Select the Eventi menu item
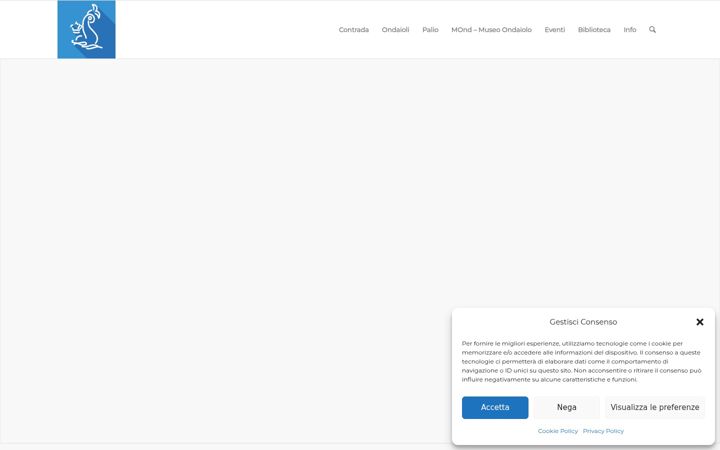This screenshot has width=720, height=450. click(x=555, y=29)
